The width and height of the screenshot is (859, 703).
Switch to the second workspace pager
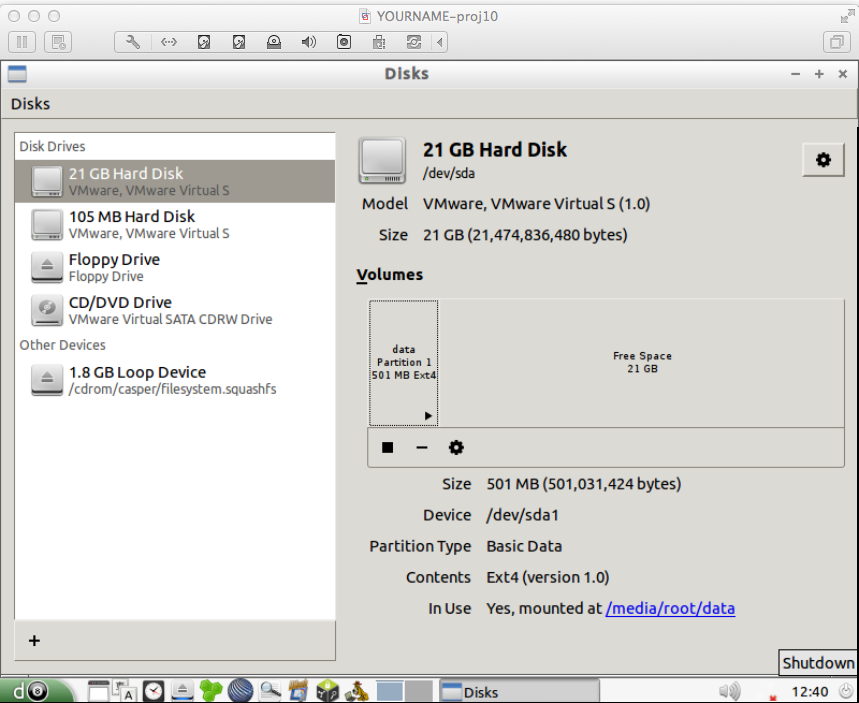(x=419, y=691)
